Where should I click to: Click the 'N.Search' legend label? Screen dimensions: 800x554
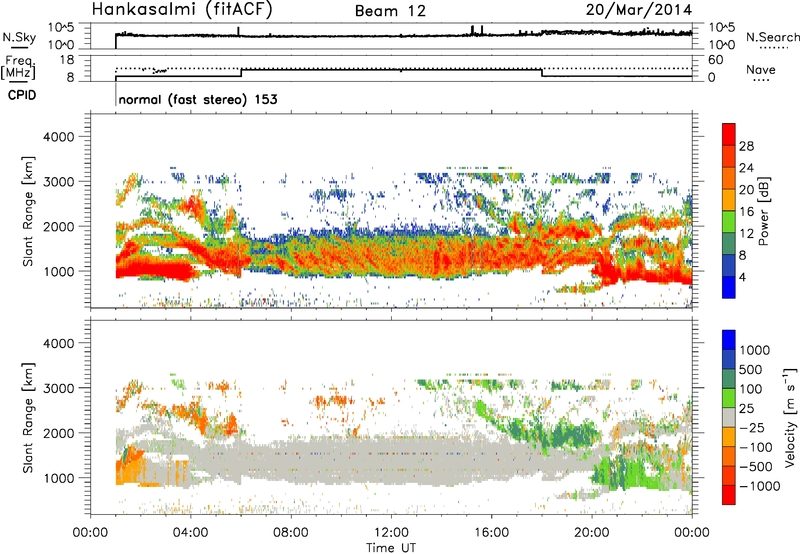point(773,37)
